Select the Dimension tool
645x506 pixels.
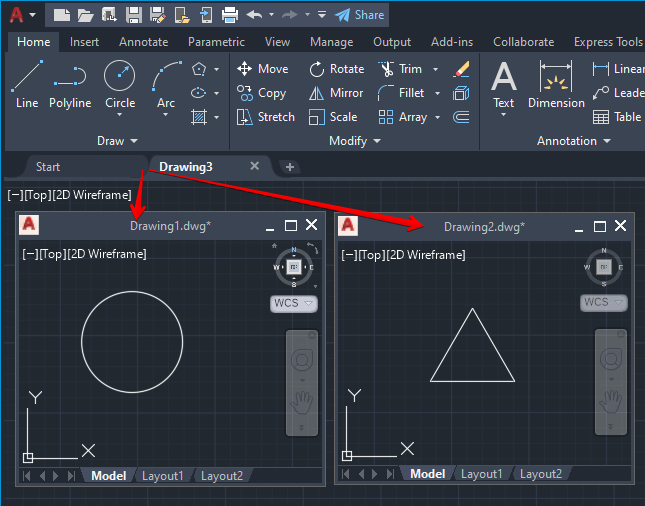pos(556,84)
